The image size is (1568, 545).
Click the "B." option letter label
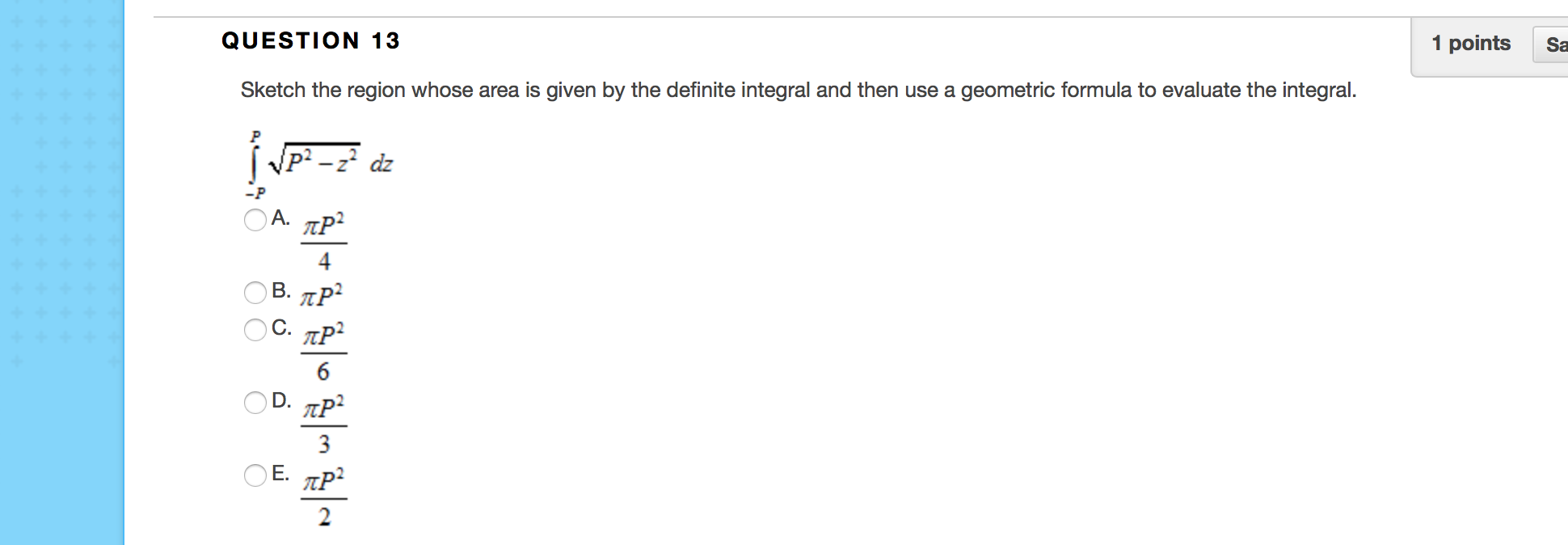click(280, 290)
